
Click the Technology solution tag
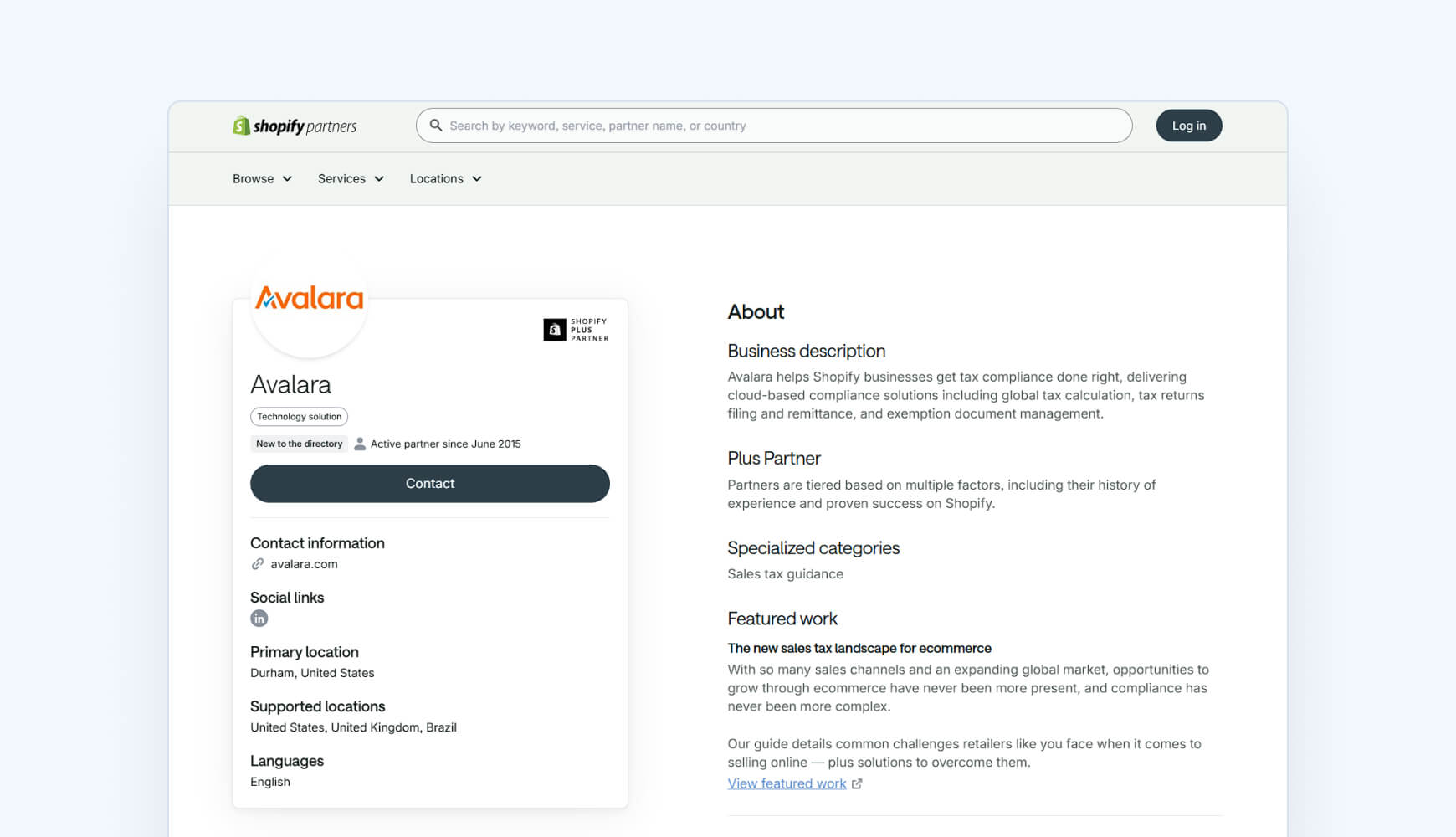click(299, 417)
